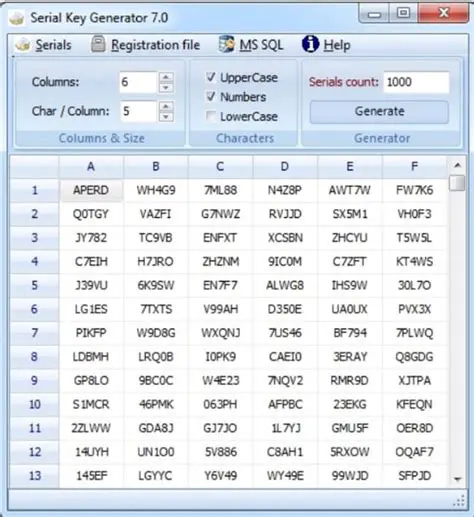Click cell D350E
The height and width of the screenshot is (517, 474).
tap(285, 309)
